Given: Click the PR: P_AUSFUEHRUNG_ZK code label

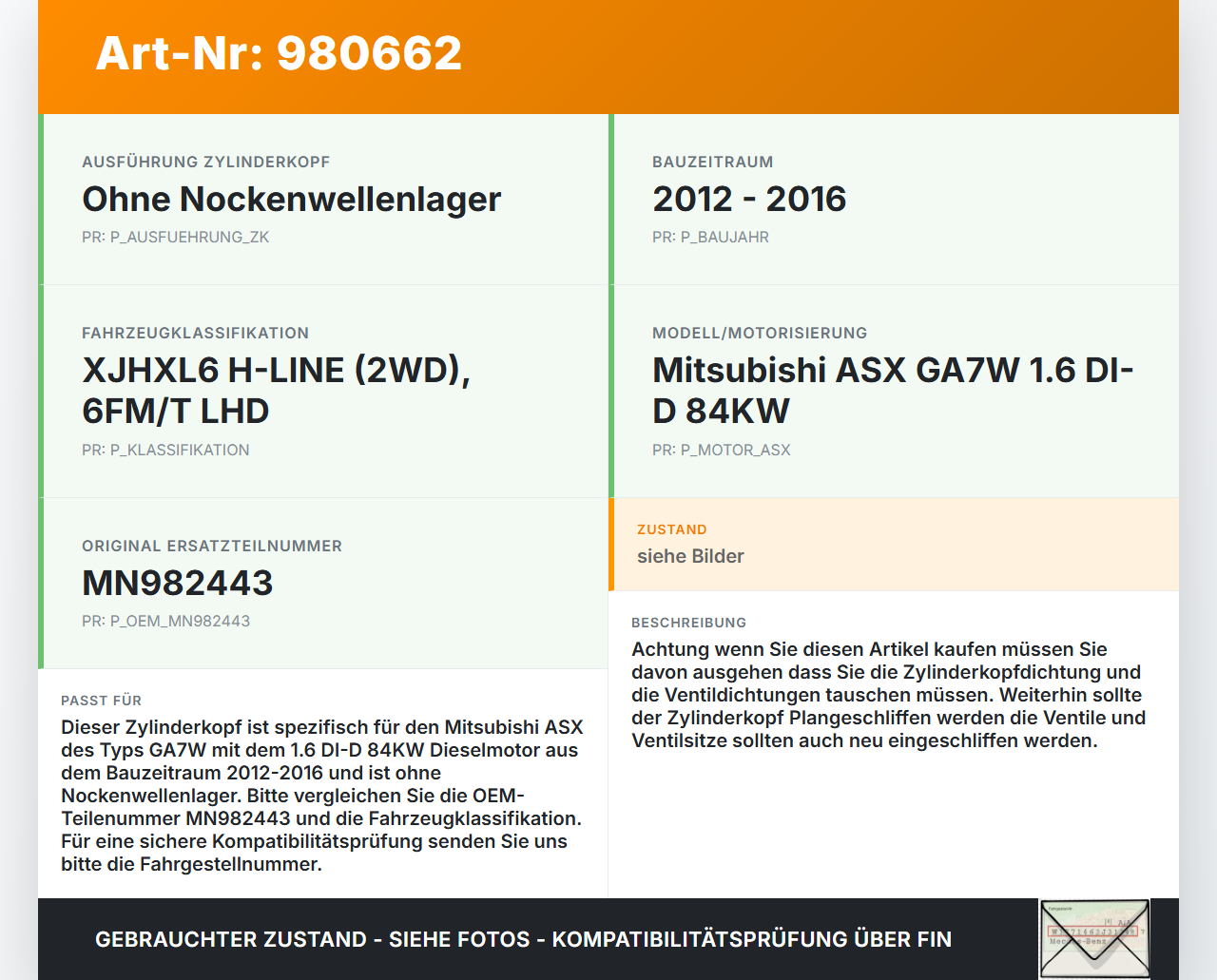Looking at the screenshot, I should tap(176, 237).
